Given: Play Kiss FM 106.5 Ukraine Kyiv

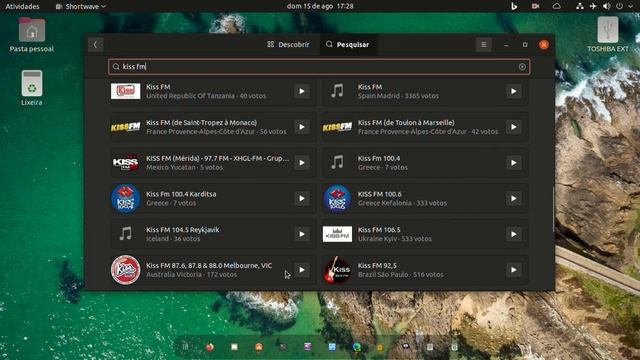Looking at the screenshot, I should coord(513,234).
